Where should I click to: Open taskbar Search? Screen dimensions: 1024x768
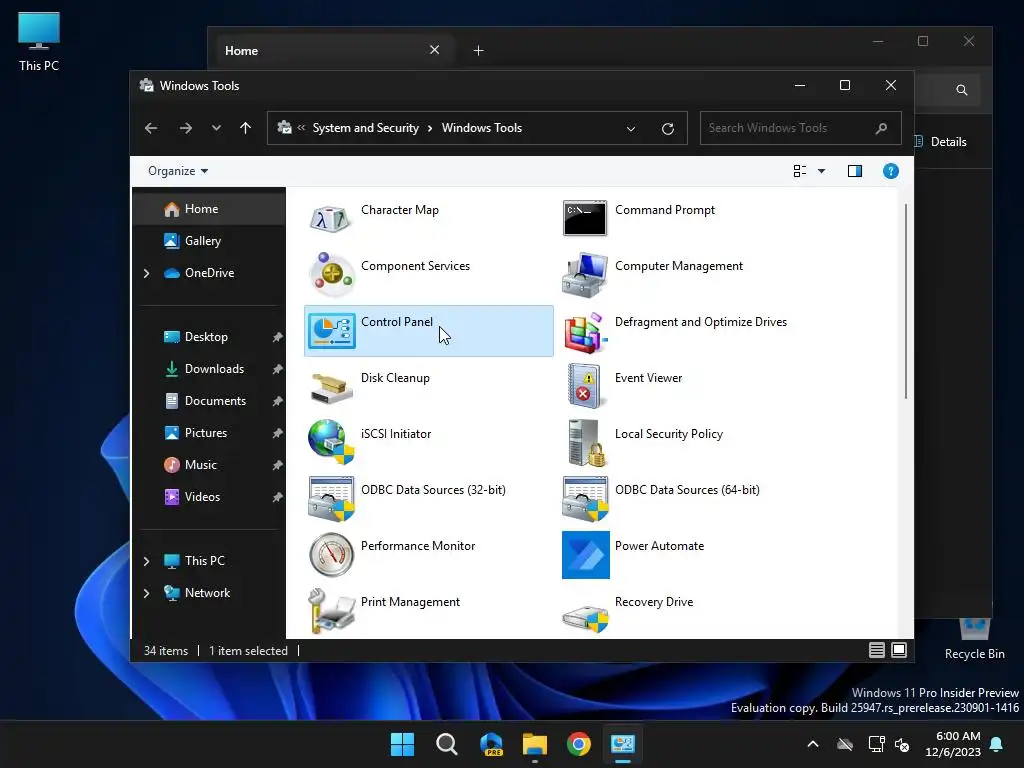pos(447,744)
